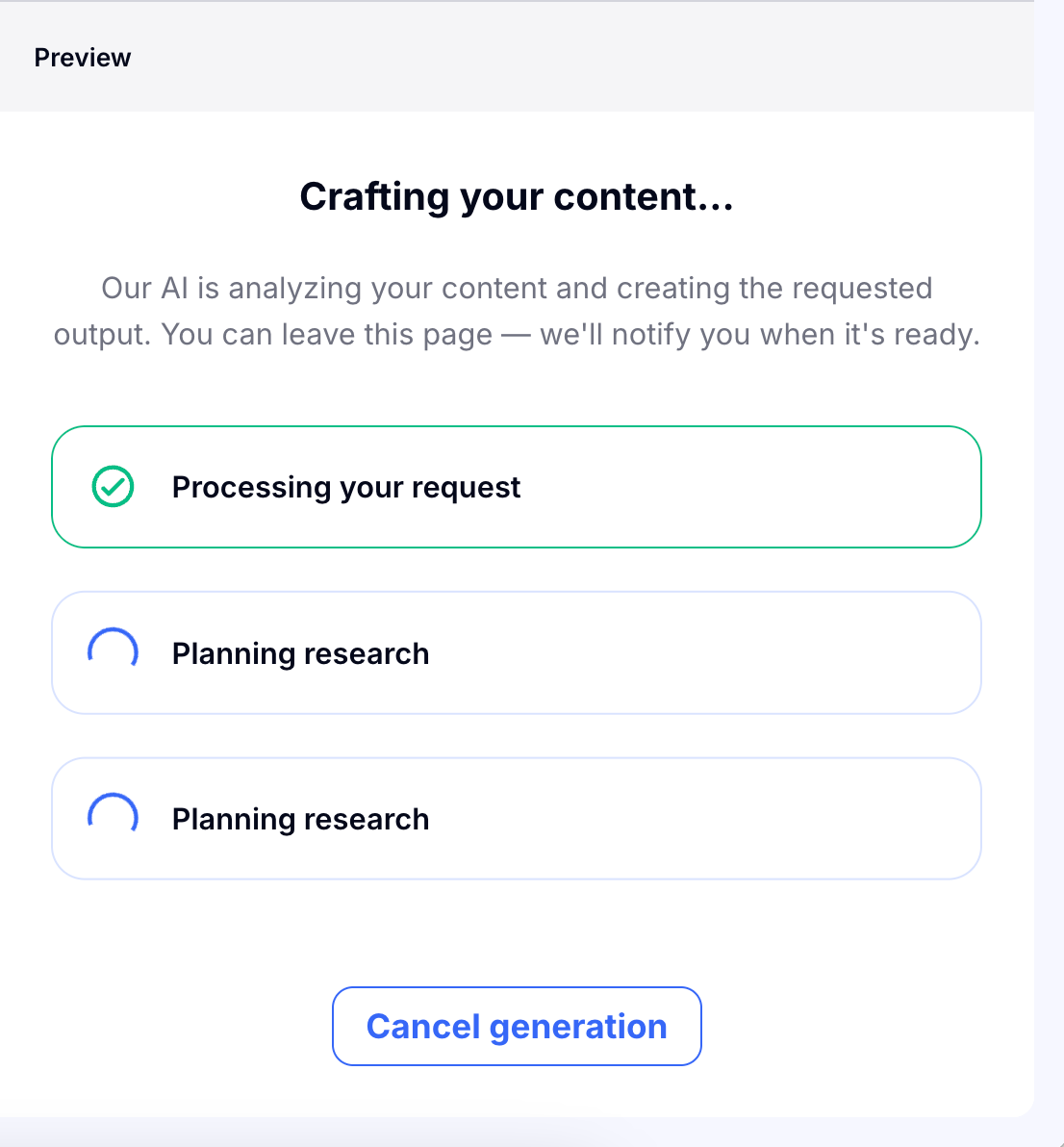
Task: Click the word 'generation' in the cancel button
Action: tap(578, 1027)
